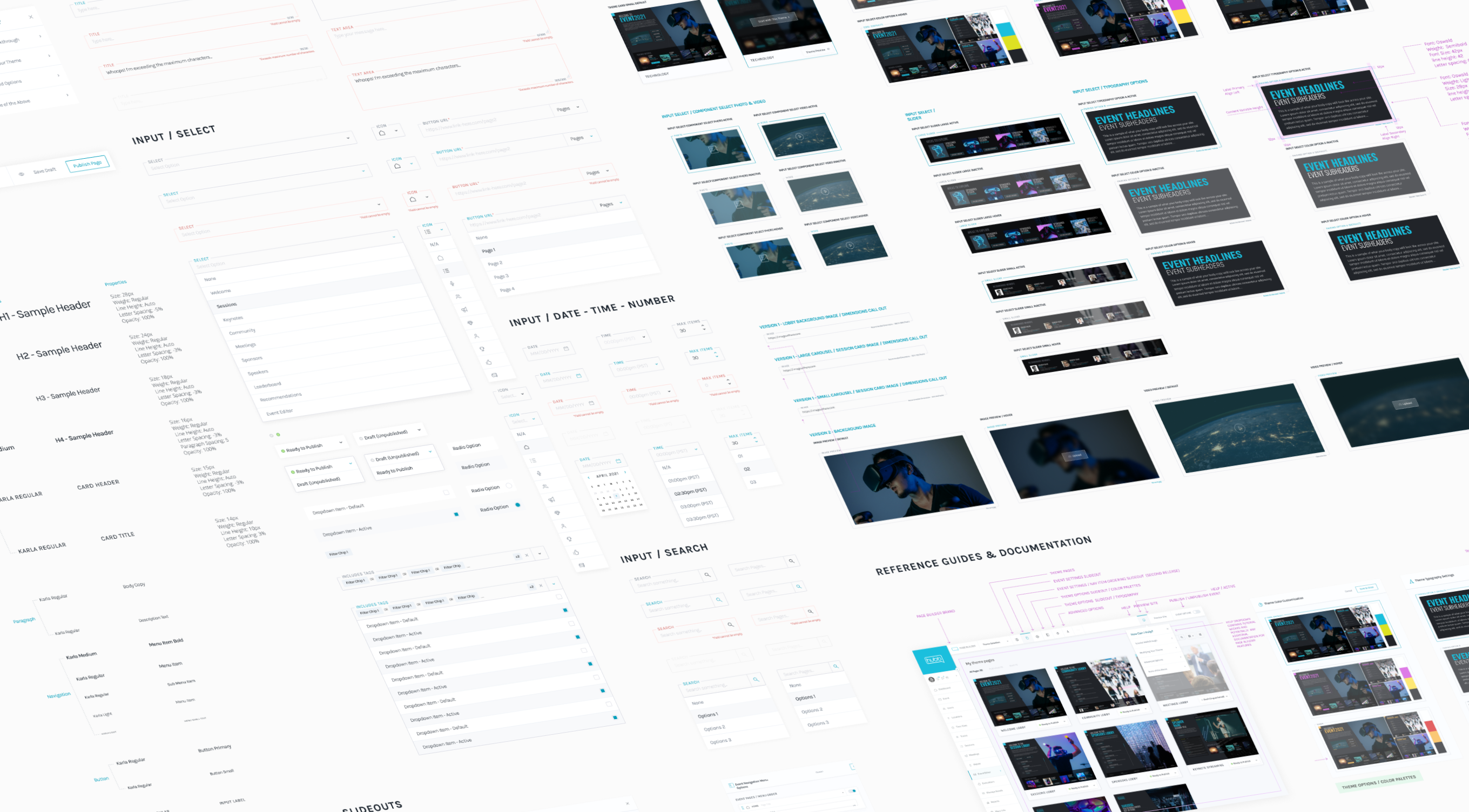Viewport: 1469px width, 812px height.
Task: Go to the previous month in the April 2021 calendar
Action: [589, 477]
